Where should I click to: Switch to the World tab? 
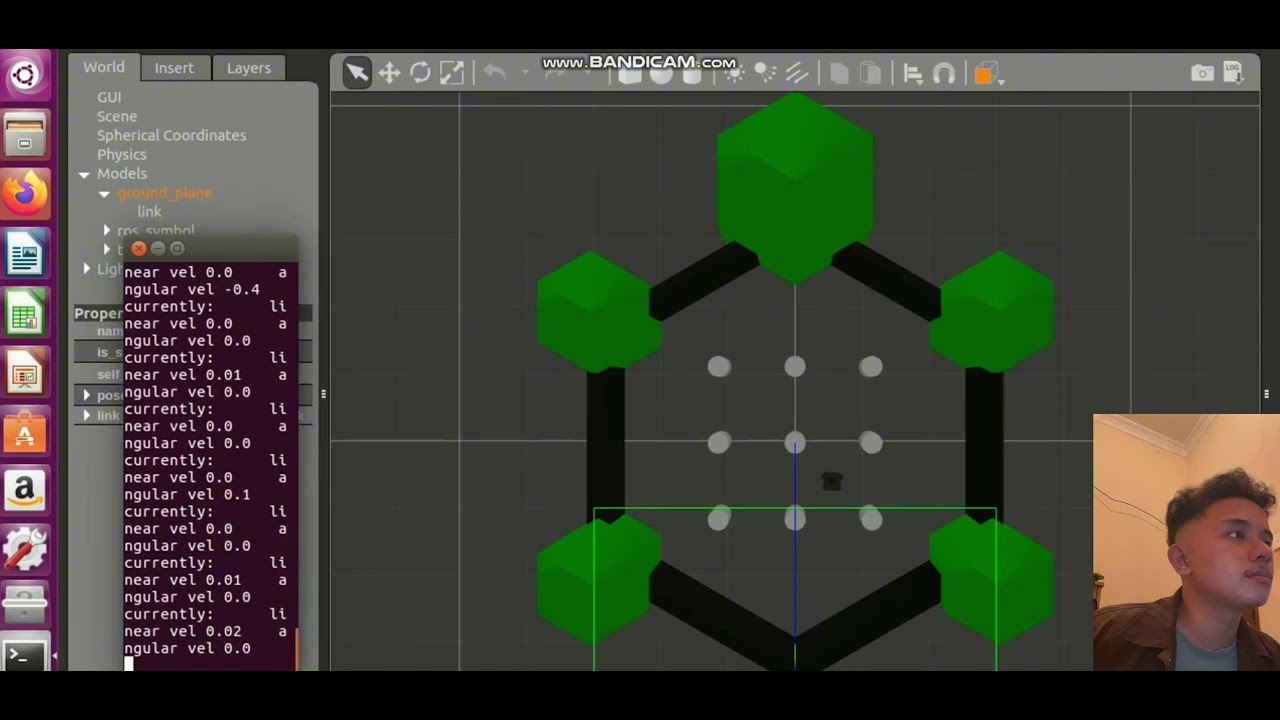104,67
